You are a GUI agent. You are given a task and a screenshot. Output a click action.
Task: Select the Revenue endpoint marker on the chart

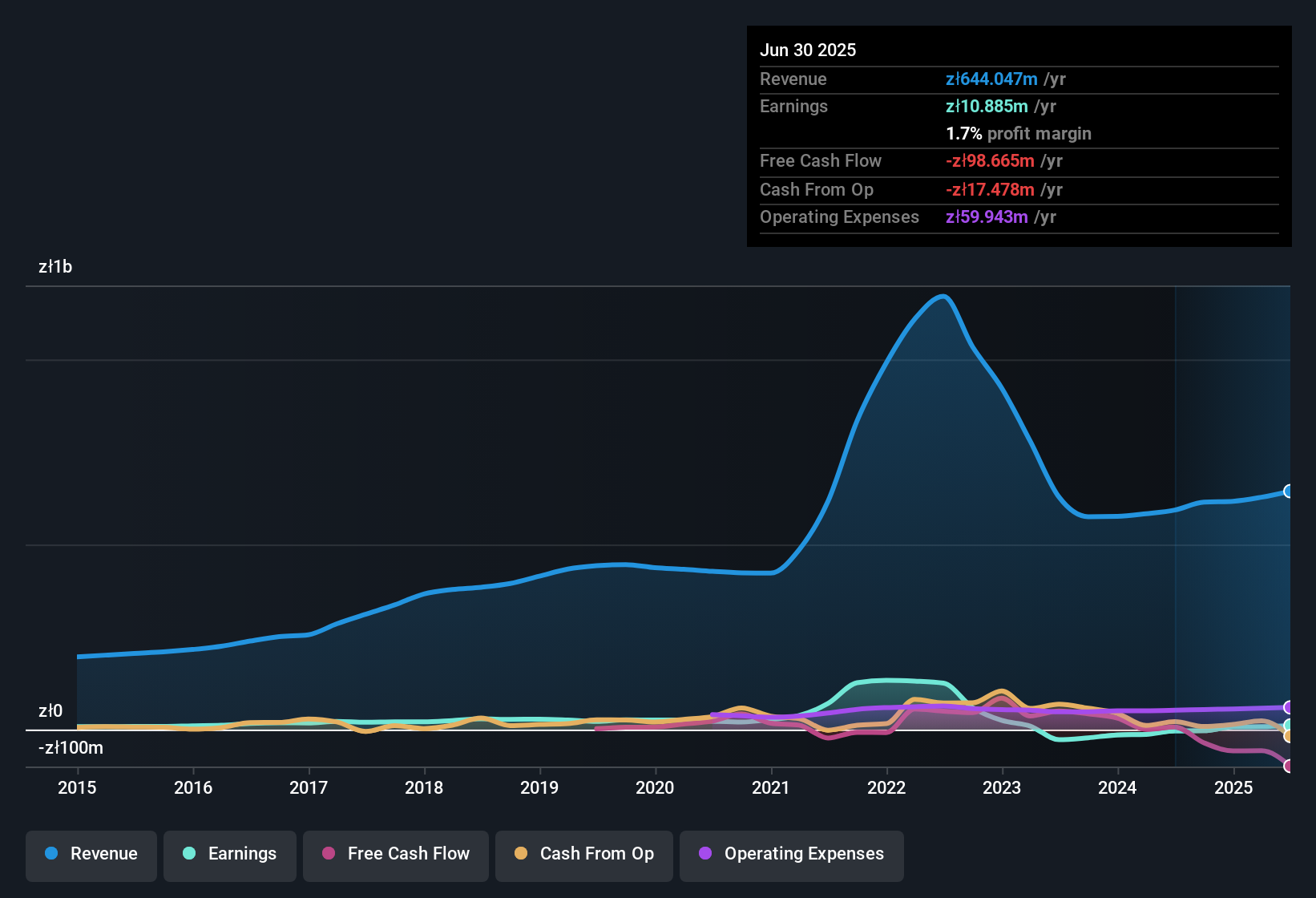coord(1290,491)
